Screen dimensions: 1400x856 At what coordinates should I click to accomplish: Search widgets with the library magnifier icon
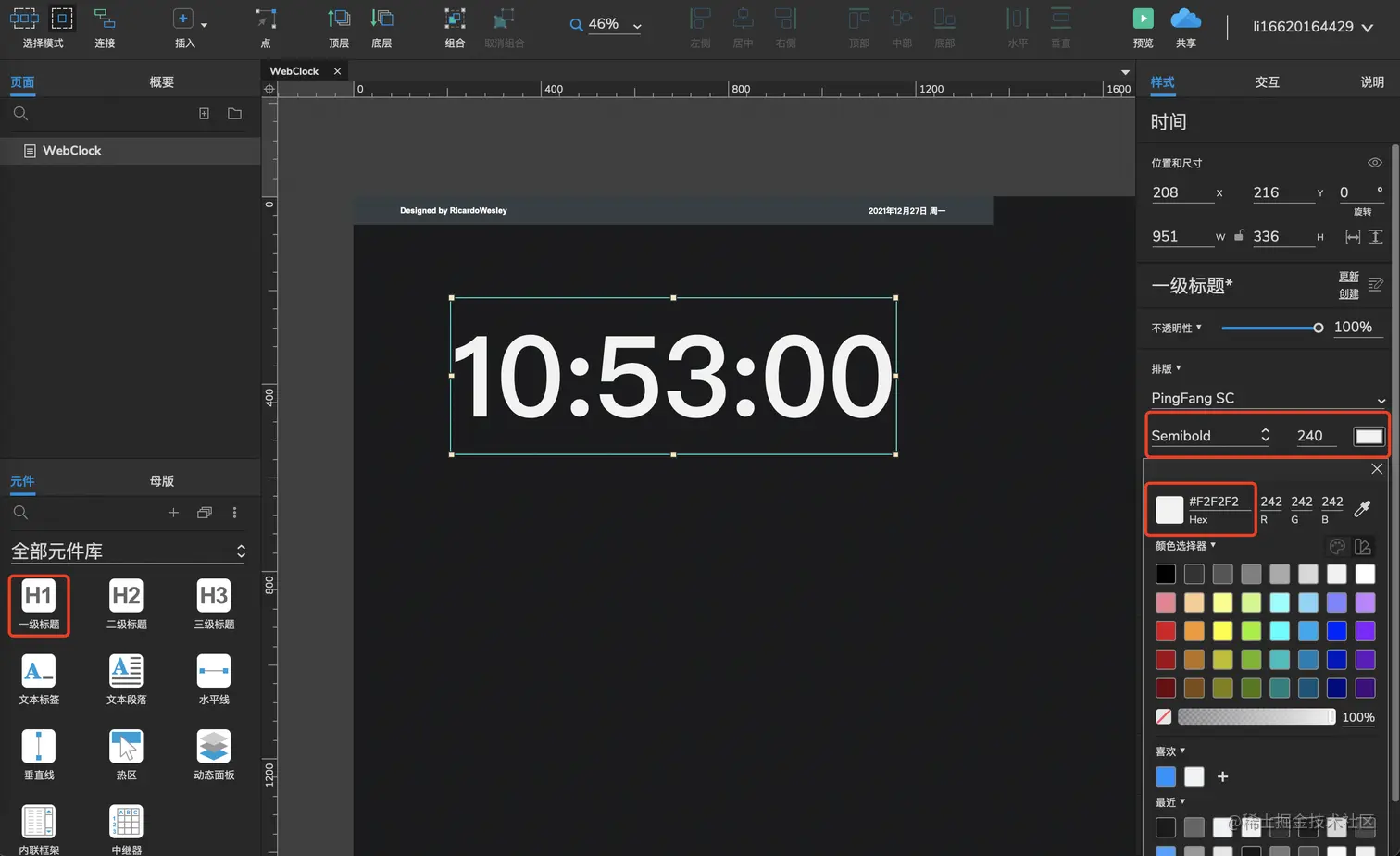click(x=20, y=512)
